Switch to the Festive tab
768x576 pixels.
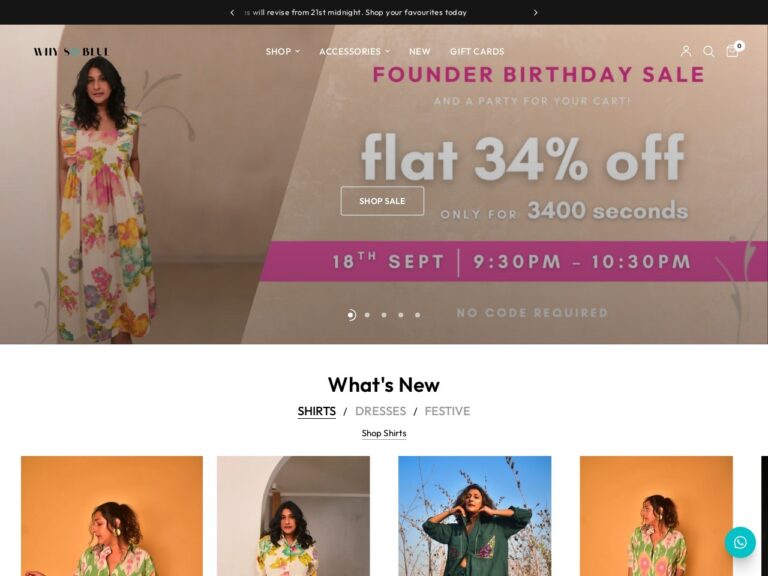[x=447, y=411]
